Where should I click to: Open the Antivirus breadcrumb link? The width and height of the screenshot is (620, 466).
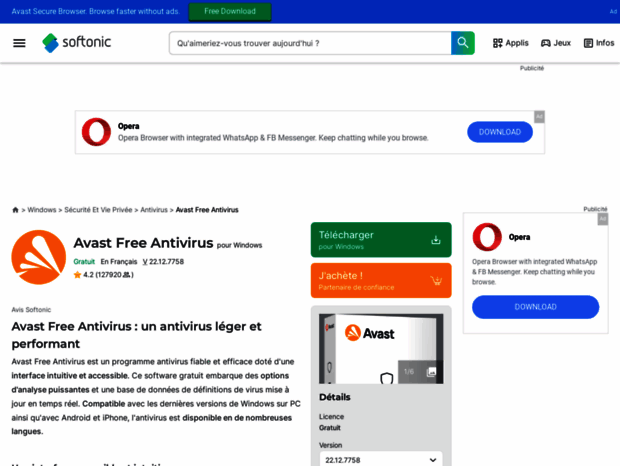154,210
